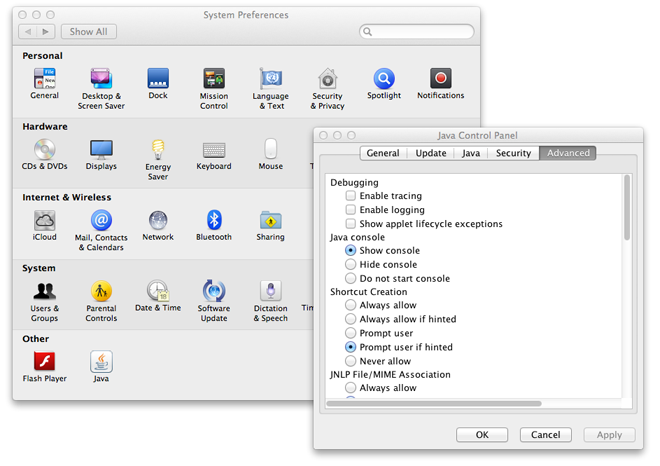Screen dimensions: 660x466
Task: Open Flash Player preferences pane
Action: 45,366
